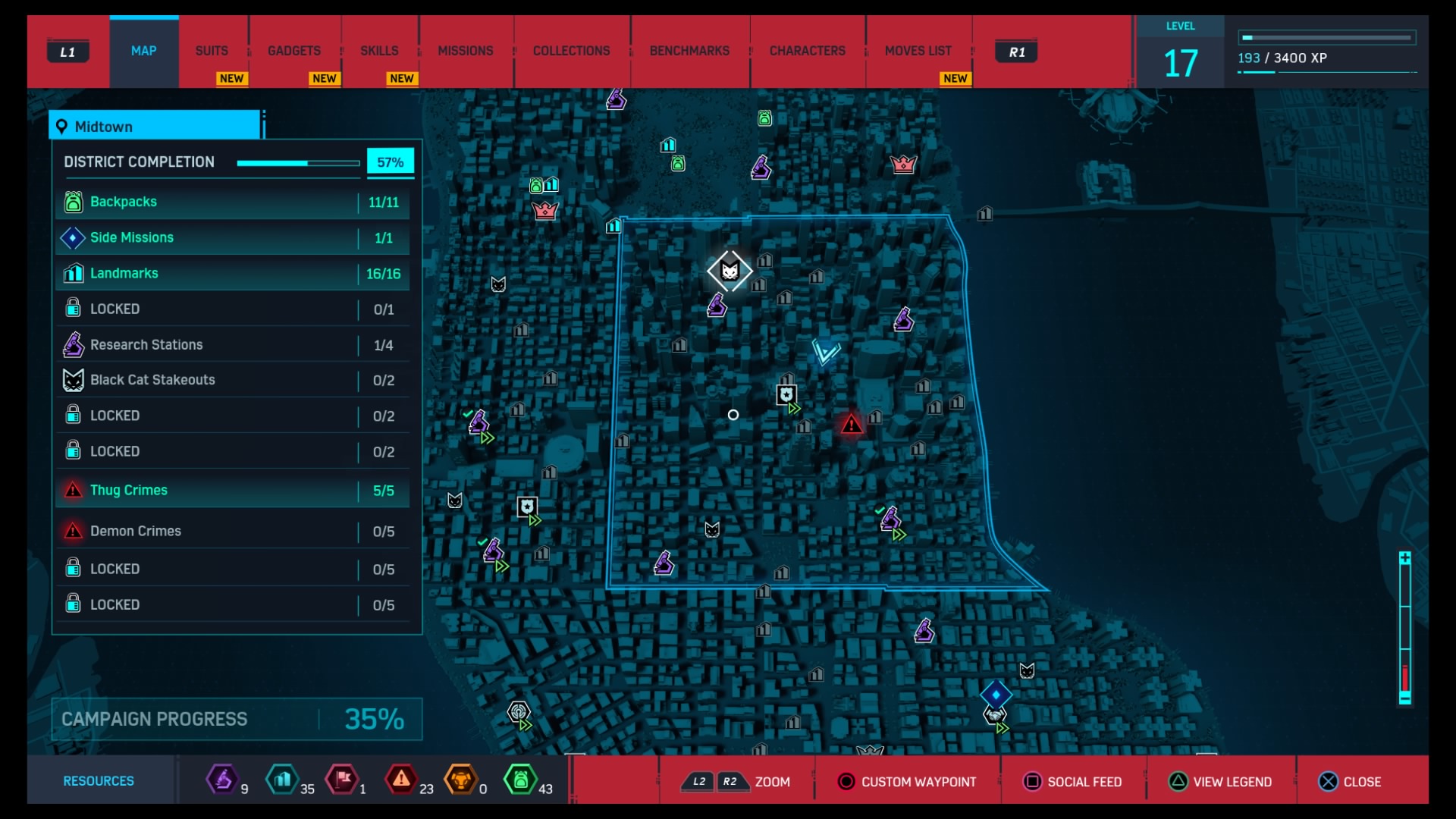Click the research station marker at district's southwest corner

tap(664, 563)
